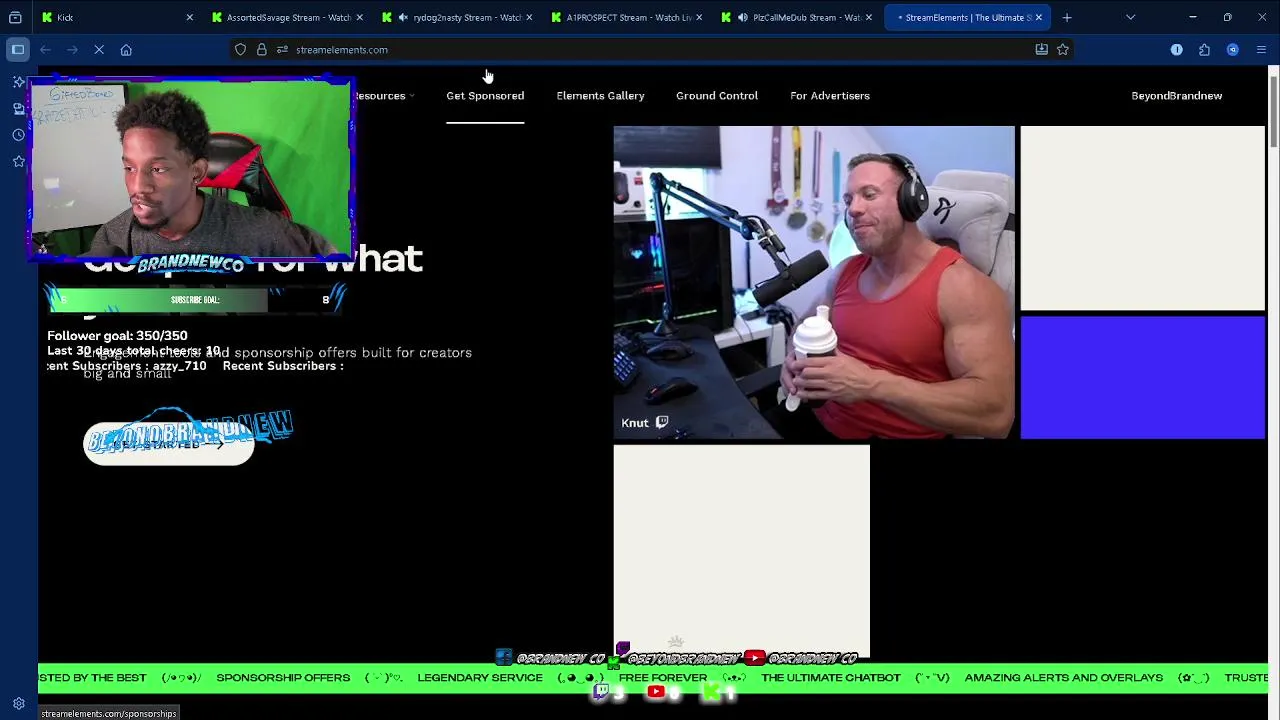The width and height of the screenshot is (1280, 720).
Task: Switch to A1PROSPECT Stream tab
Action: point(628,17)
